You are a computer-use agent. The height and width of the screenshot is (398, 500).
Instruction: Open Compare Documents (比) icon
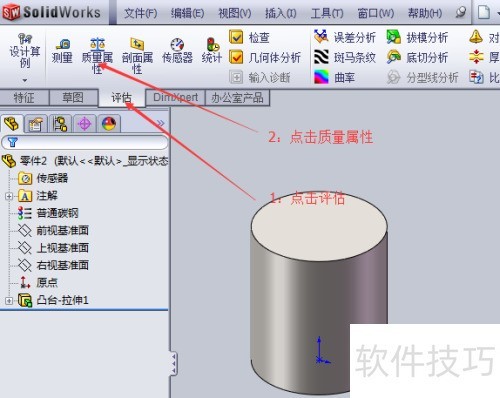coord(476,77)
